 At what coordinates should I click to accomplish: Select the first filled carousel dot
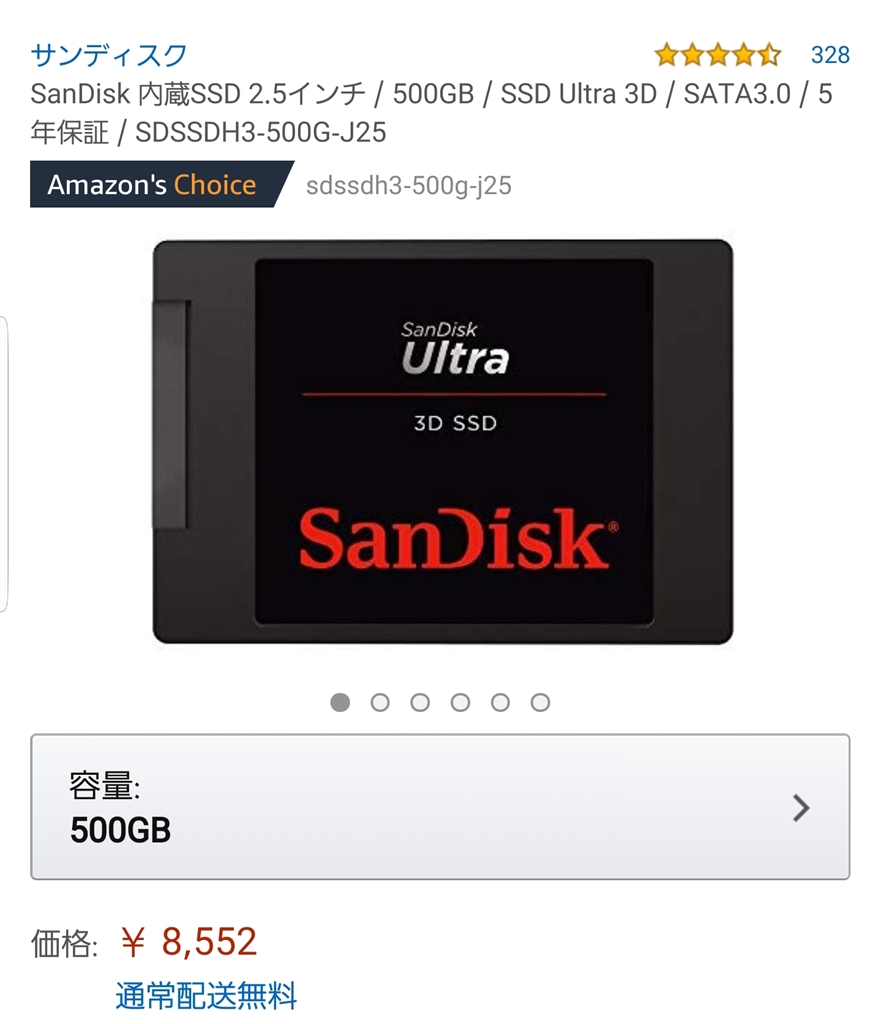[x=340, y=702]
